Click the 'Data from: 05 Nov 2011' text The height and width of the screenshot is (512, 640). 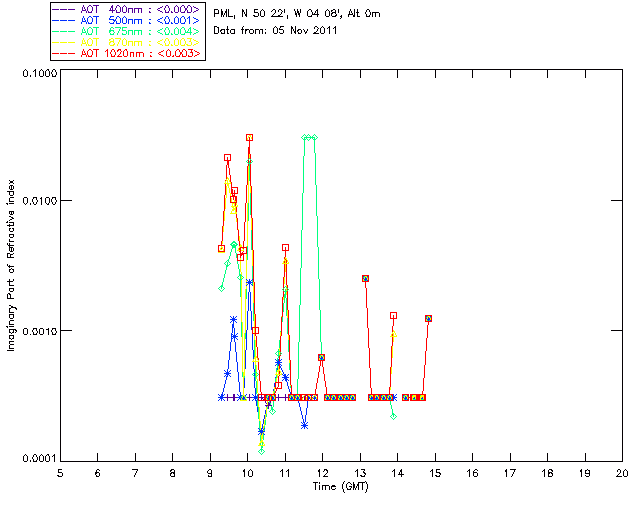point(275,31)
